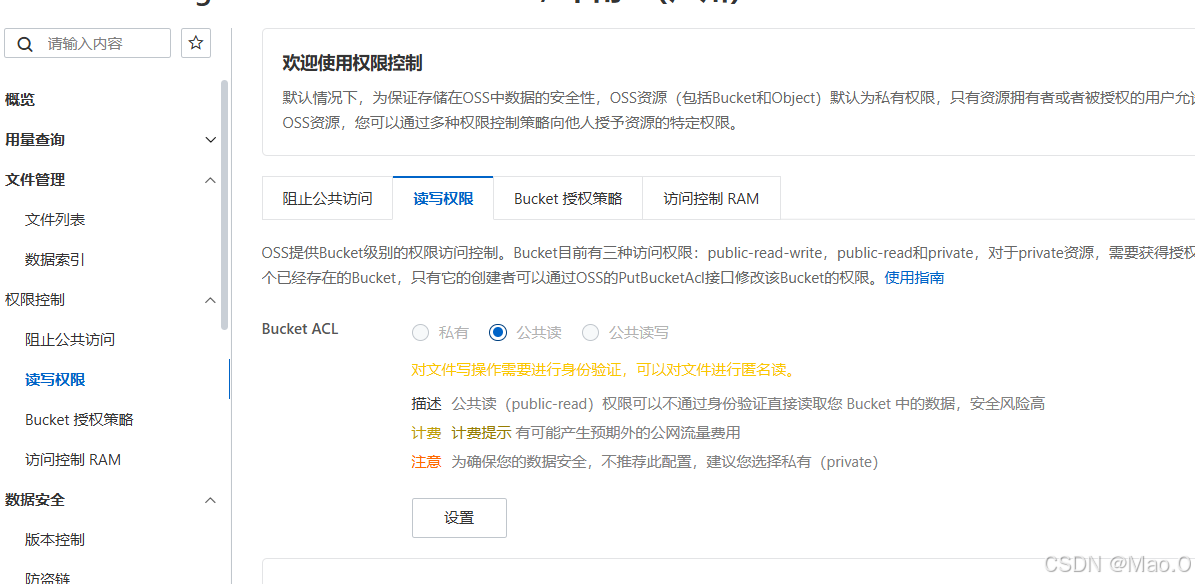Select 数据安全 sidebar heading
The height and width of the screenshot is (584, 1195).
point(35,500)
